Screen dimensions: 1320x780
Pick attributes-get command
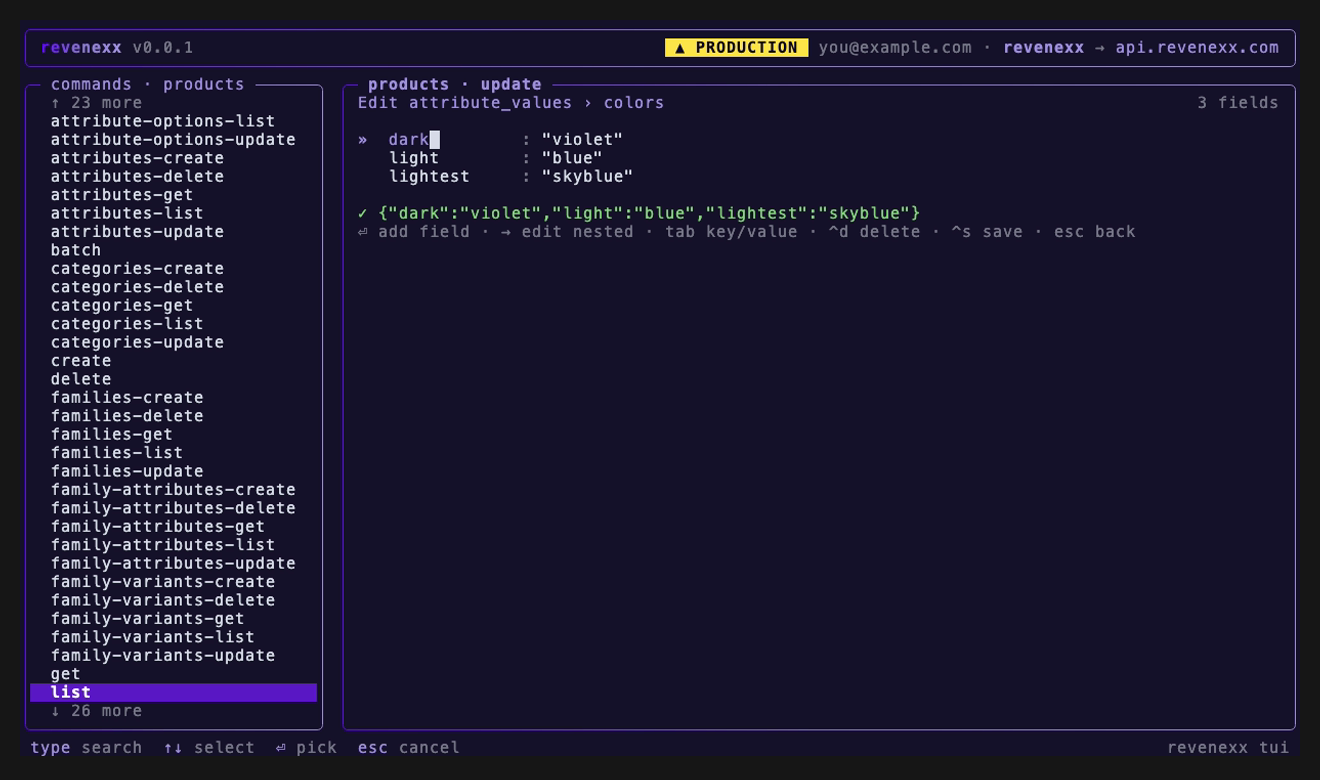[x=122, y=195]
